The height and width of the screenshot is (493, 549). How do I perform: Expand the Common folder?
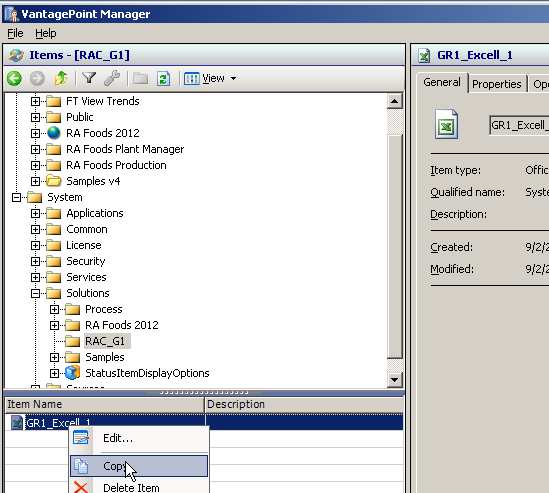pos(35,229)
